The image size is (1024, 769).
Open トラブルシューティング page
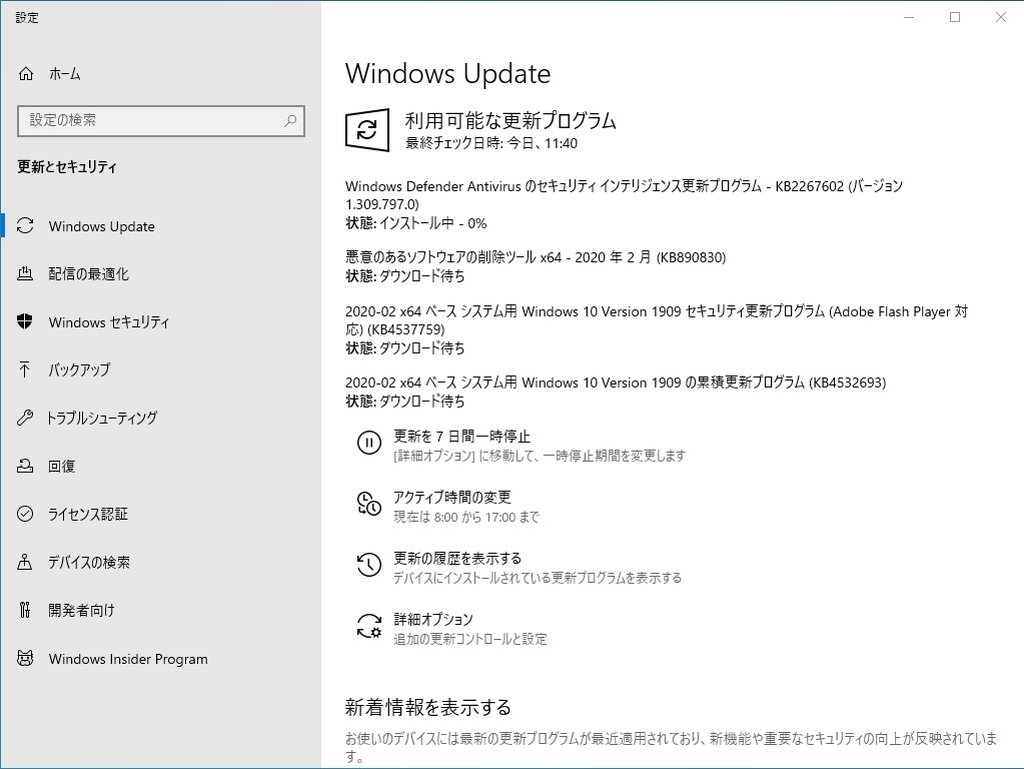point(161,418)
